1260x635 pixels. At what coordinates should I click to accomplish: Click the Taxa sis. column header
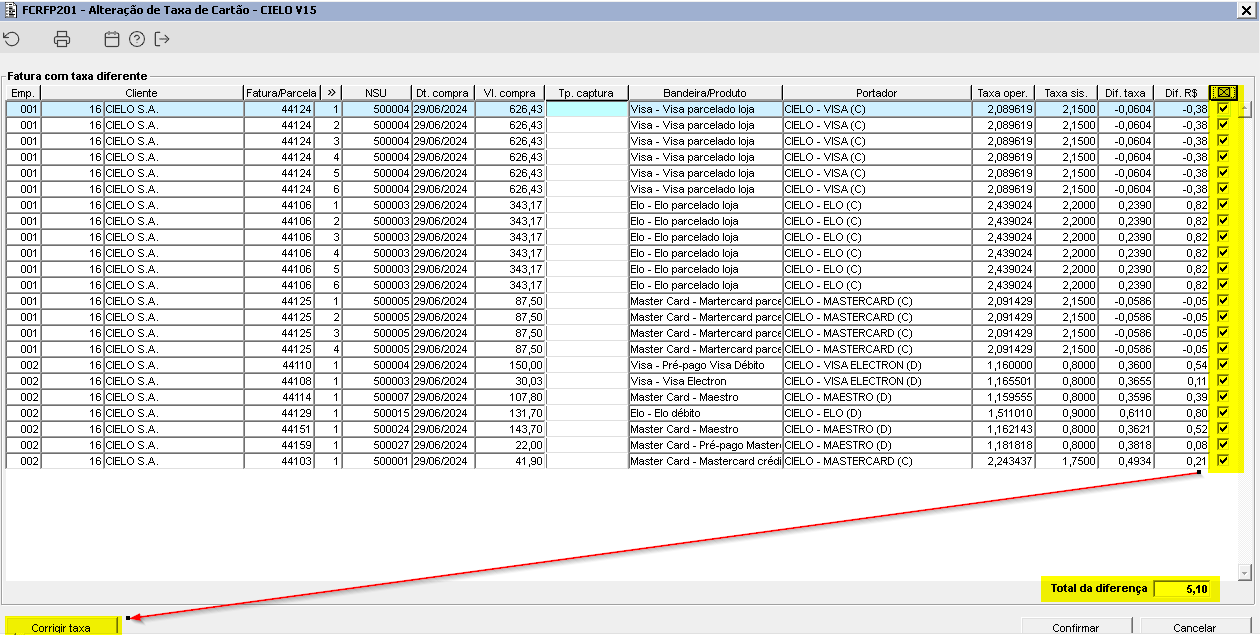pos(1066,93)
